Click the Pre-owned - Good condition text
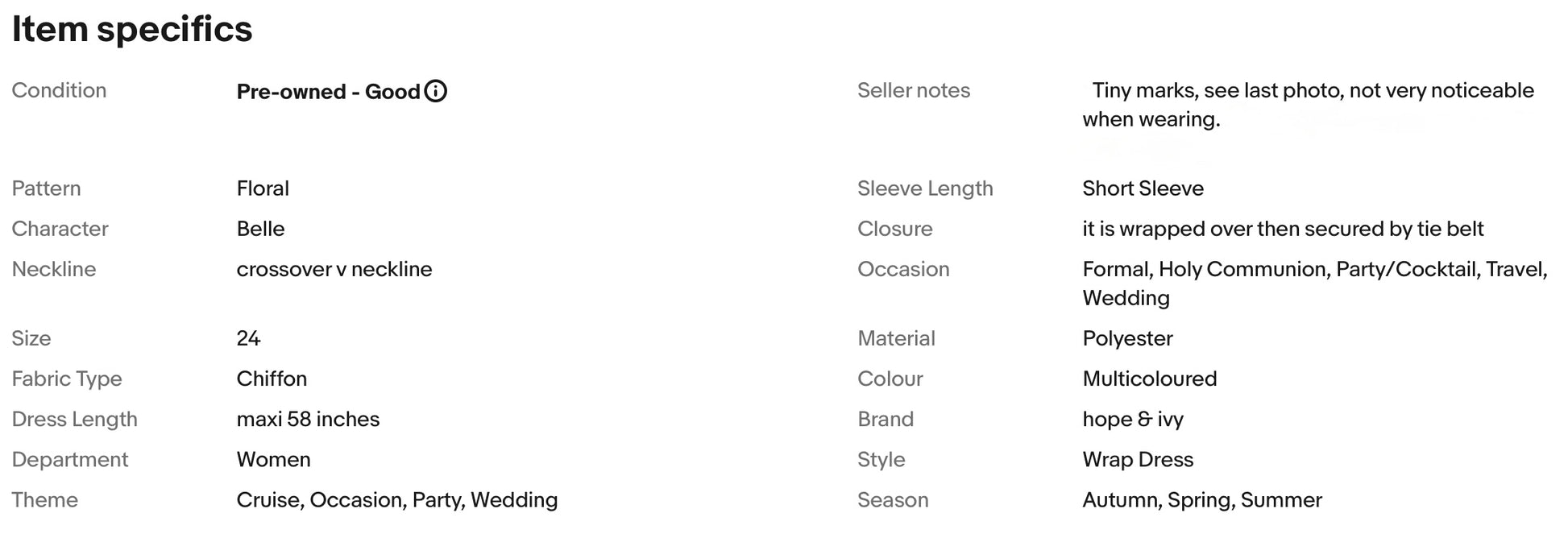This screenshot has height=538, width=1568. tap(328, 91)
